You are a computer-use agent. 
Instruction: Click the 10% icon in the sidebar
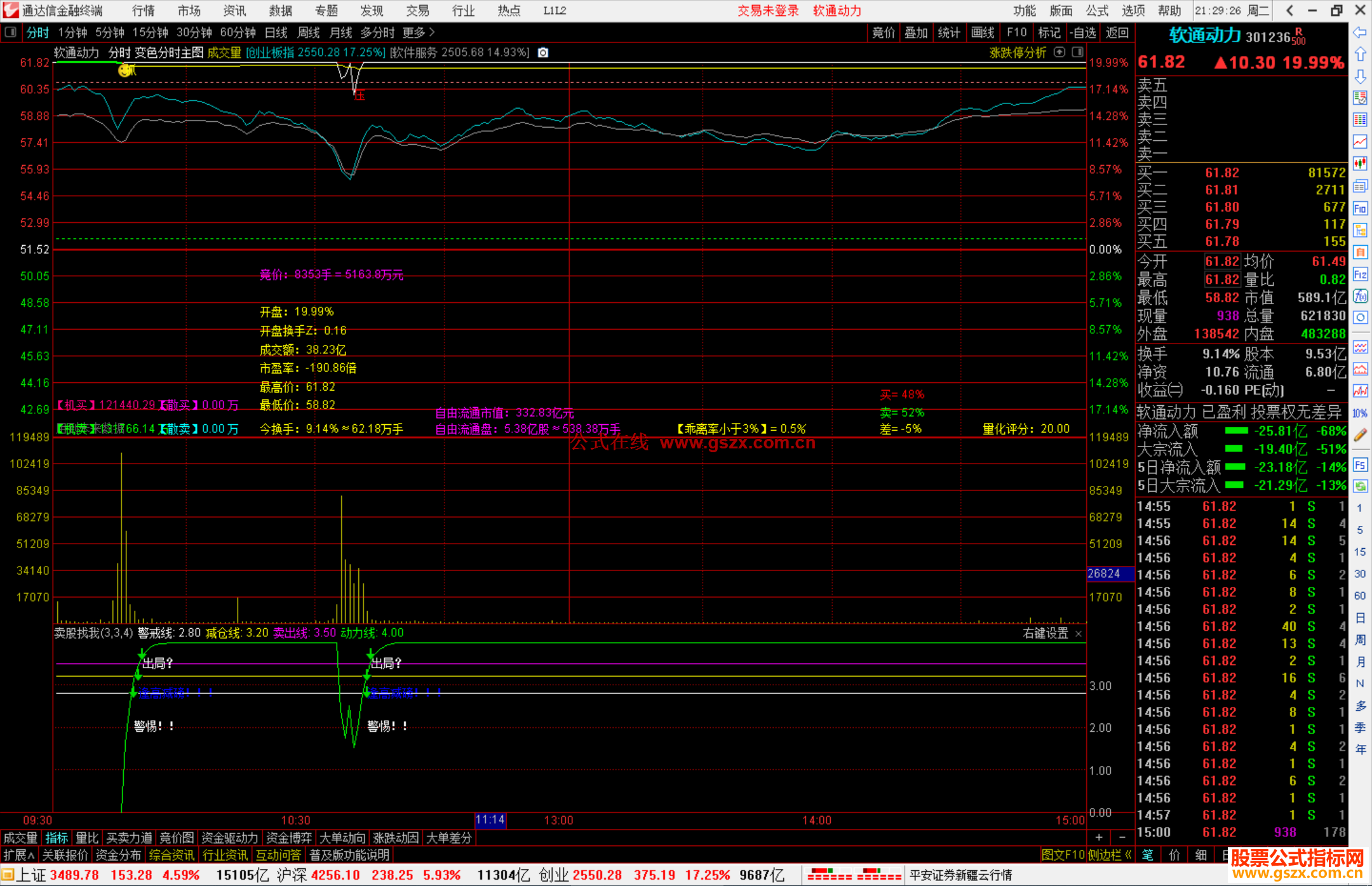pyautogui.click(x=1360, y=413)
